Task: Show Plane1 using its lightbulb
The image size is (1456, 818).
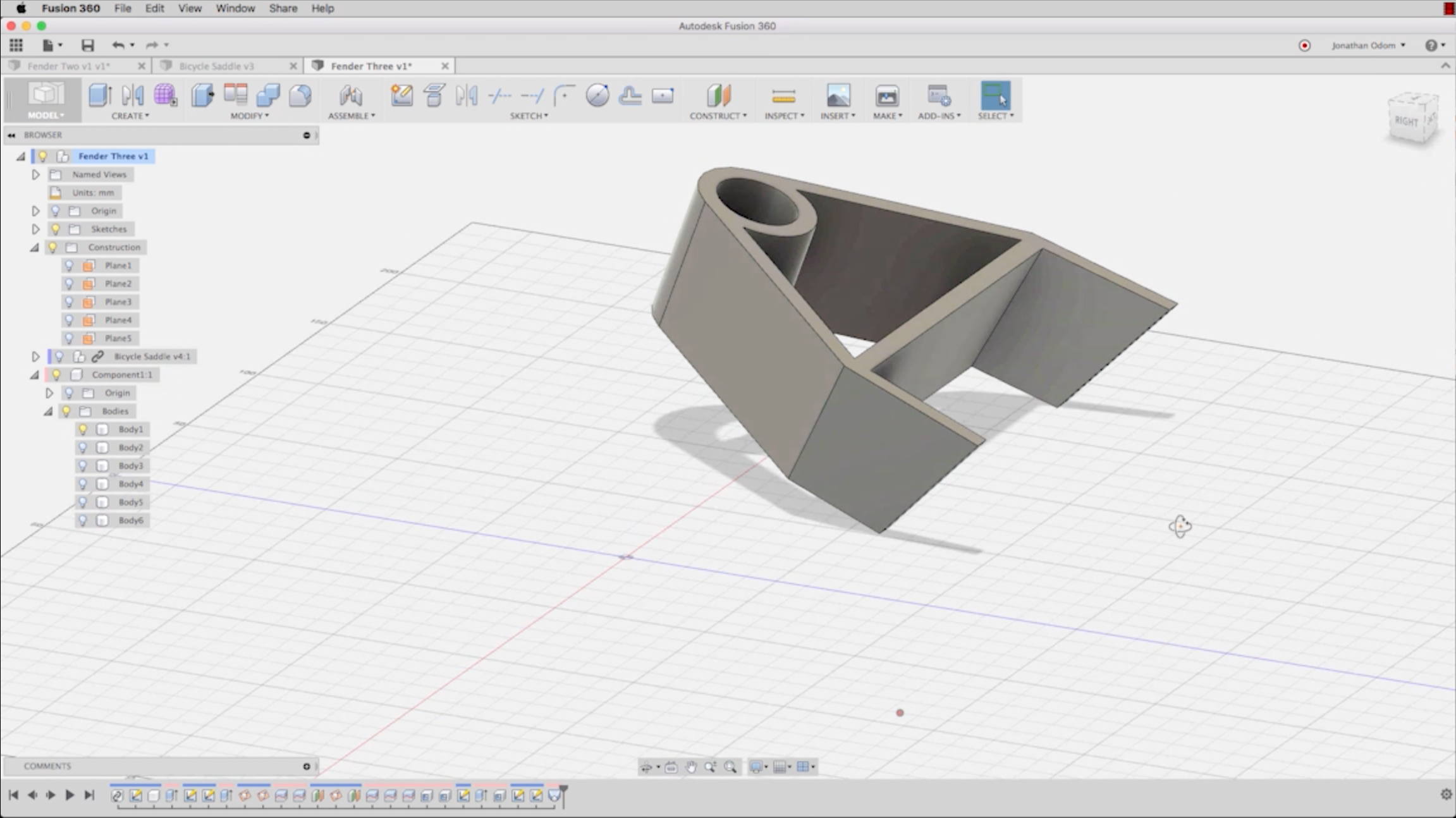Action: click(70, 266)
